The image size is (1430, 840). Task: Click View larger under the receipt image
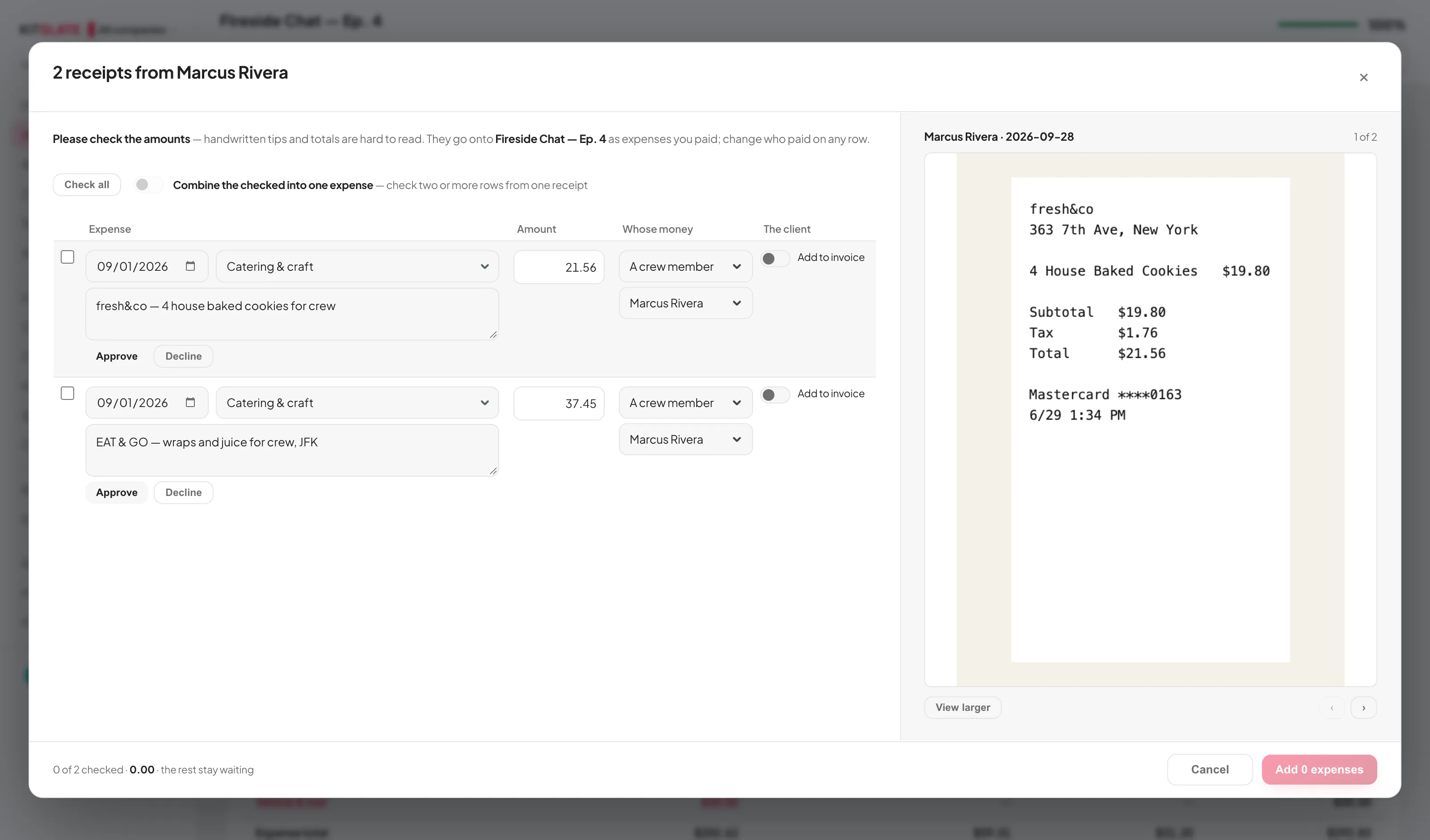point(963,707)
